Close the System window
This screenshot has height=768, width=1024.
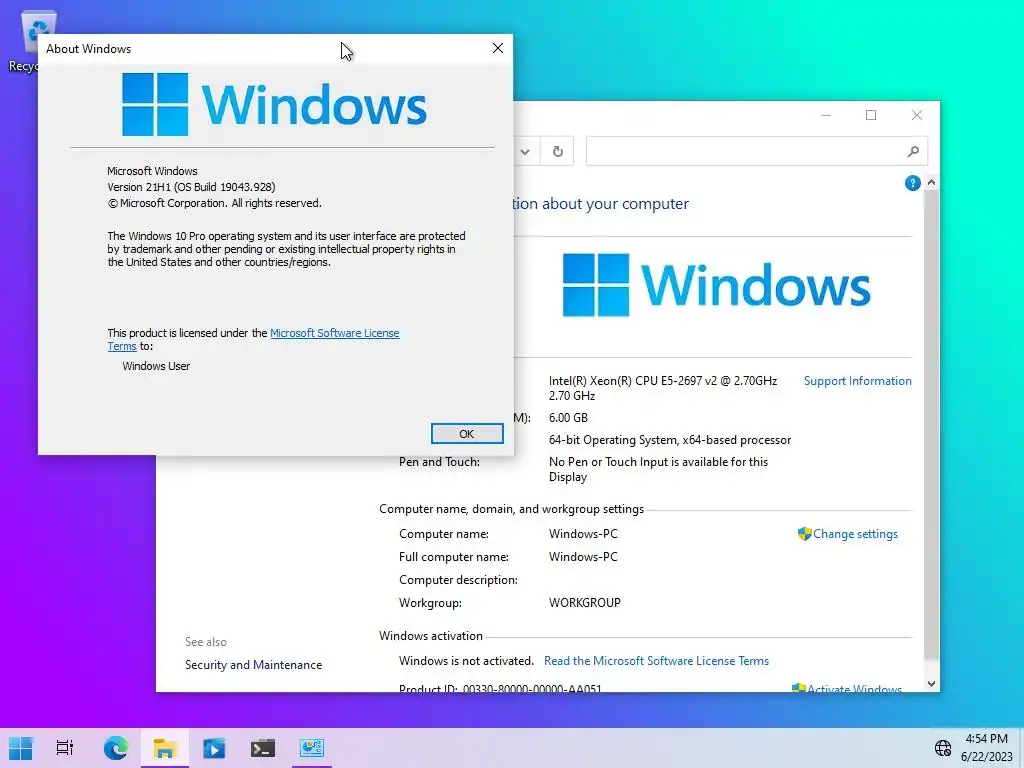pyautogui.click(x=917, y=116)
